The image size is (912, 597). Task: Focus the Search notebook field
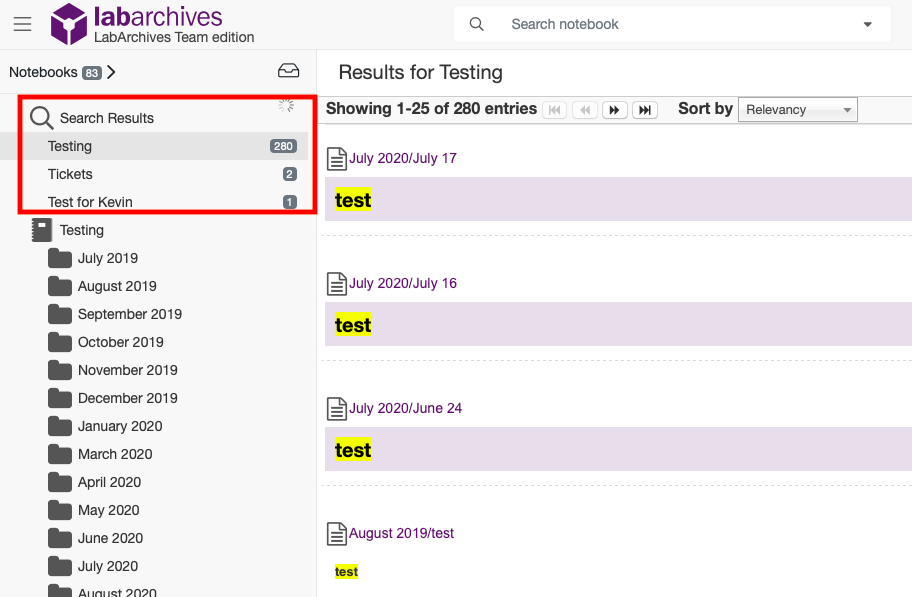pos(672,24)
